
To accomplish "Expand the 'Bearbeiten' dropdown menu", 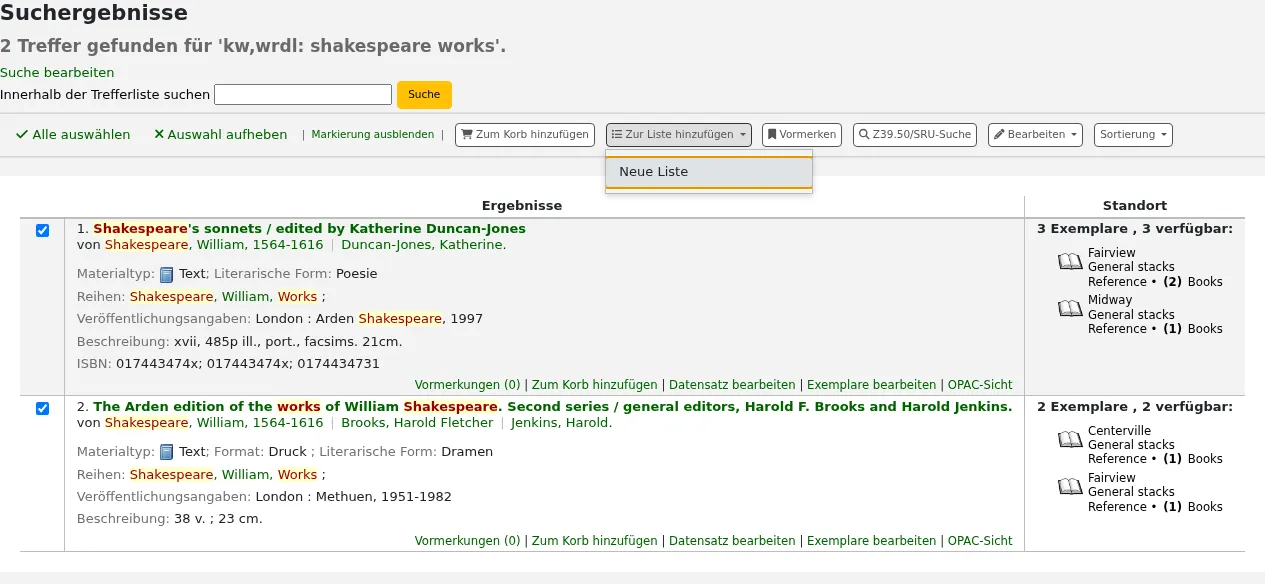I will click(x=1035, y=135).
